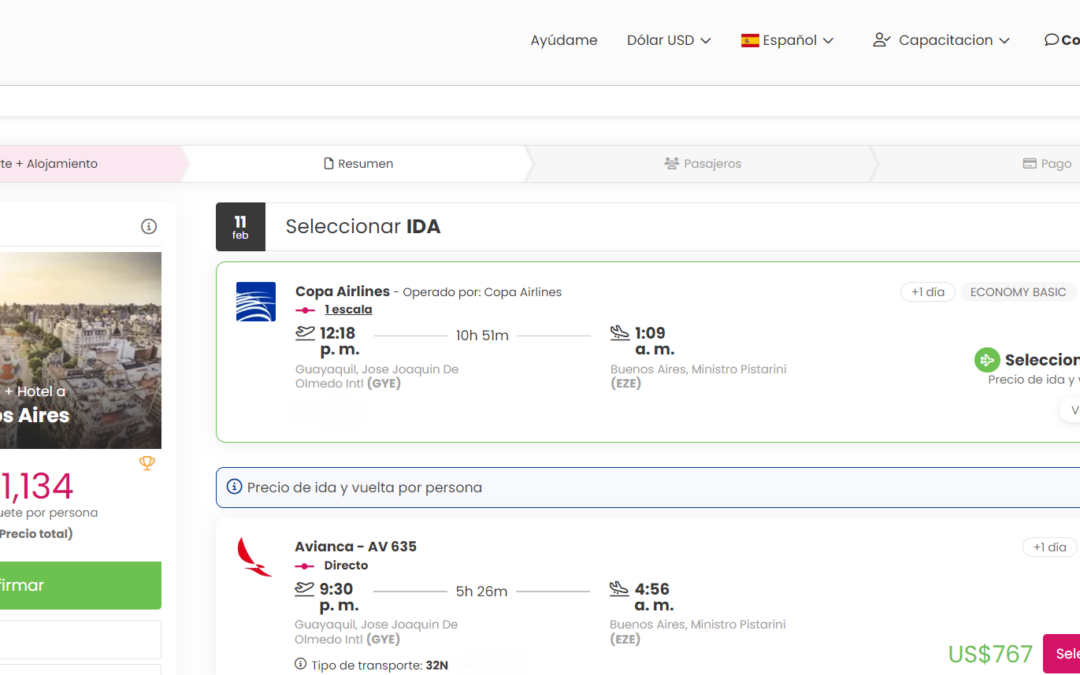The width and height of the screenshot is (1080, 675).
Task: Click the direct-flight icon beside Directo
Action: (x=304, y=565)
